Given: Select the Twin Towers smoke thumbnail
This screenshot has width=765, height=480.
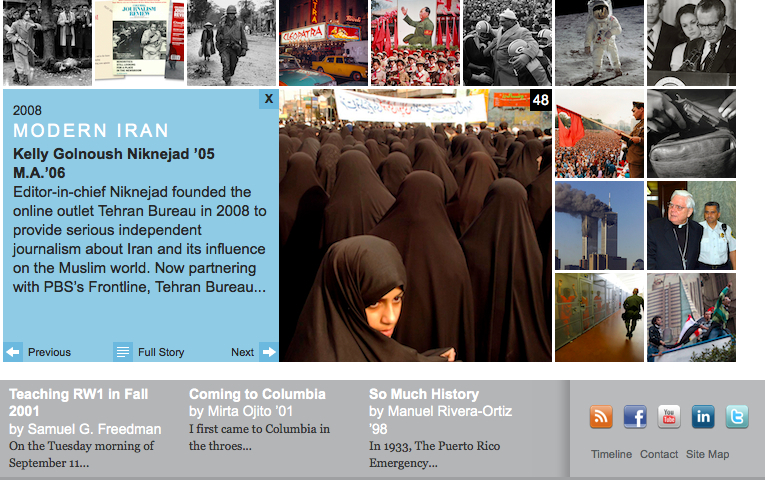Looking at the screenshot, I should pyautogui.click(x=599, y=225).
